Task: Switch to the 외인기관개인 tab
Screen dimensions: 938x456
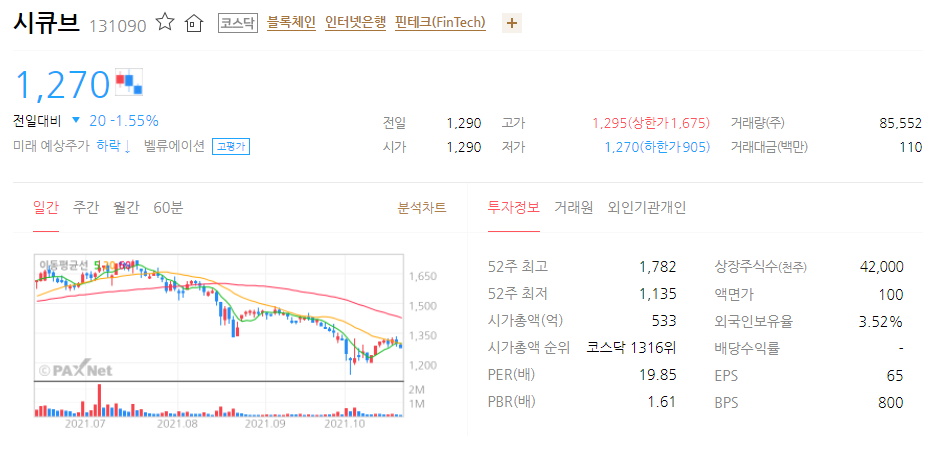Action: [x=647, y=208]
